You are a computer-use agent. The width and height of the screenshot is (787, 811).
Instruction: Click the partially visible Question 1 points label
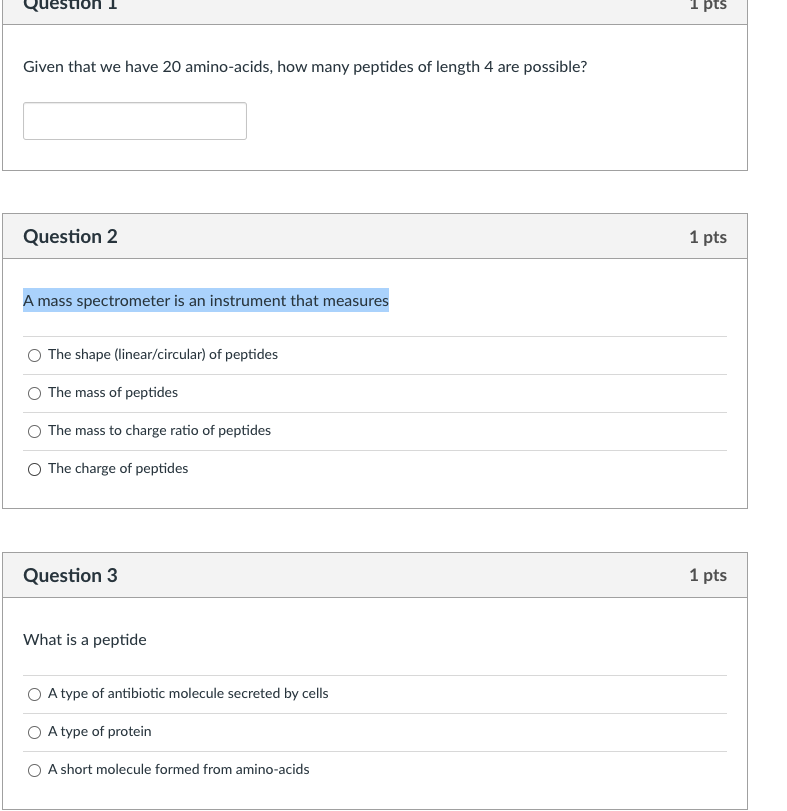coord(707,5)
